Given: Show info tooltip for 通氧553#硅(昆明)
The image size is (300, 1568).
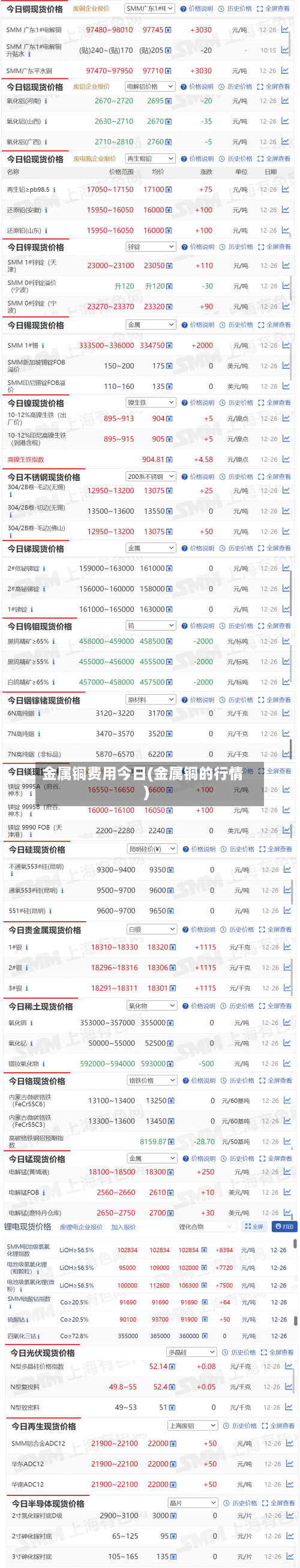Looking at the screenshot, I should (x=62, y=891).
